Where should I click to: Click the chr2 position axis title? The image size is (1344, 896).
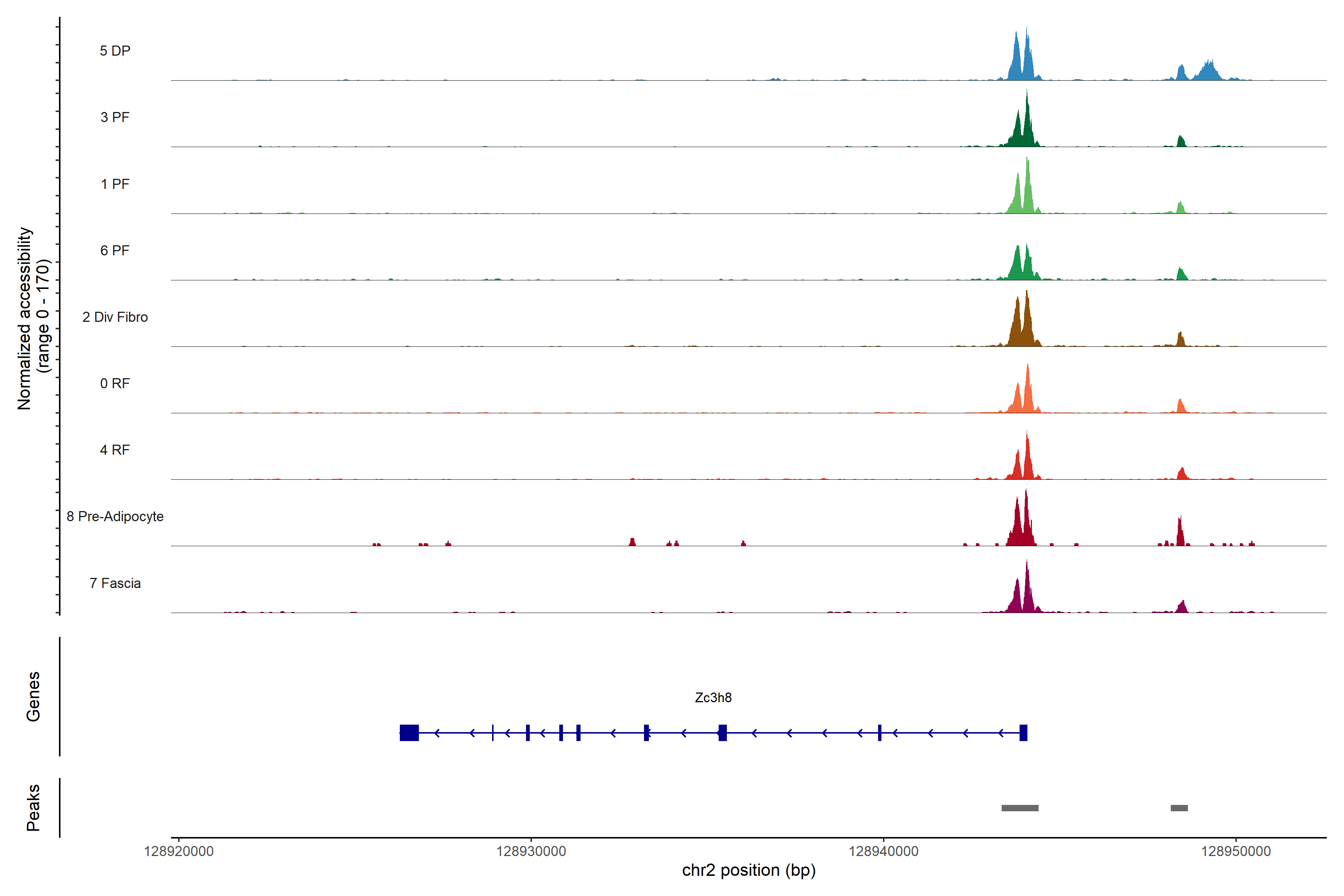(x=749, y=870)
